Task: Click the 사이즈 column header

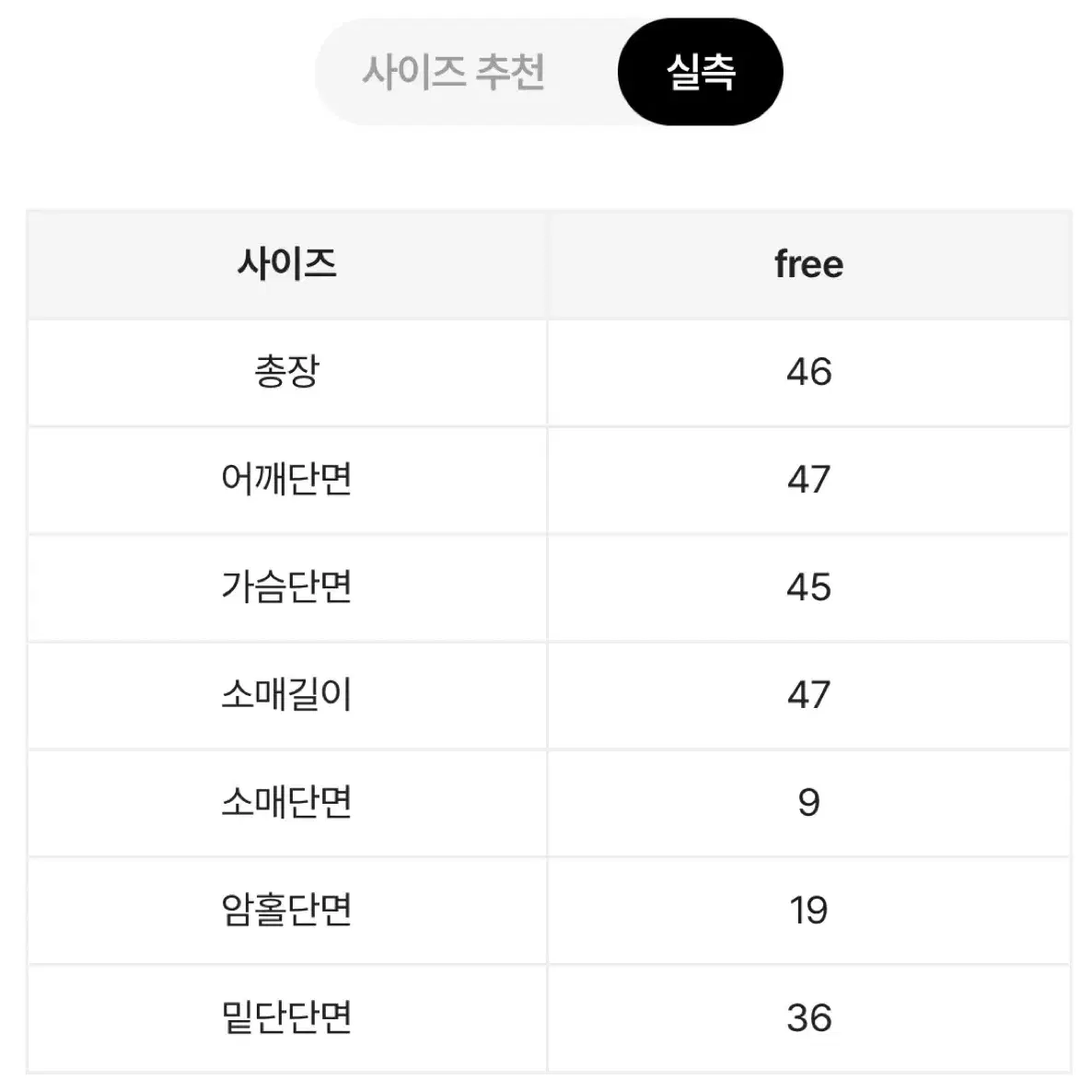Action: pyautogui.click(x=287, y=264)
